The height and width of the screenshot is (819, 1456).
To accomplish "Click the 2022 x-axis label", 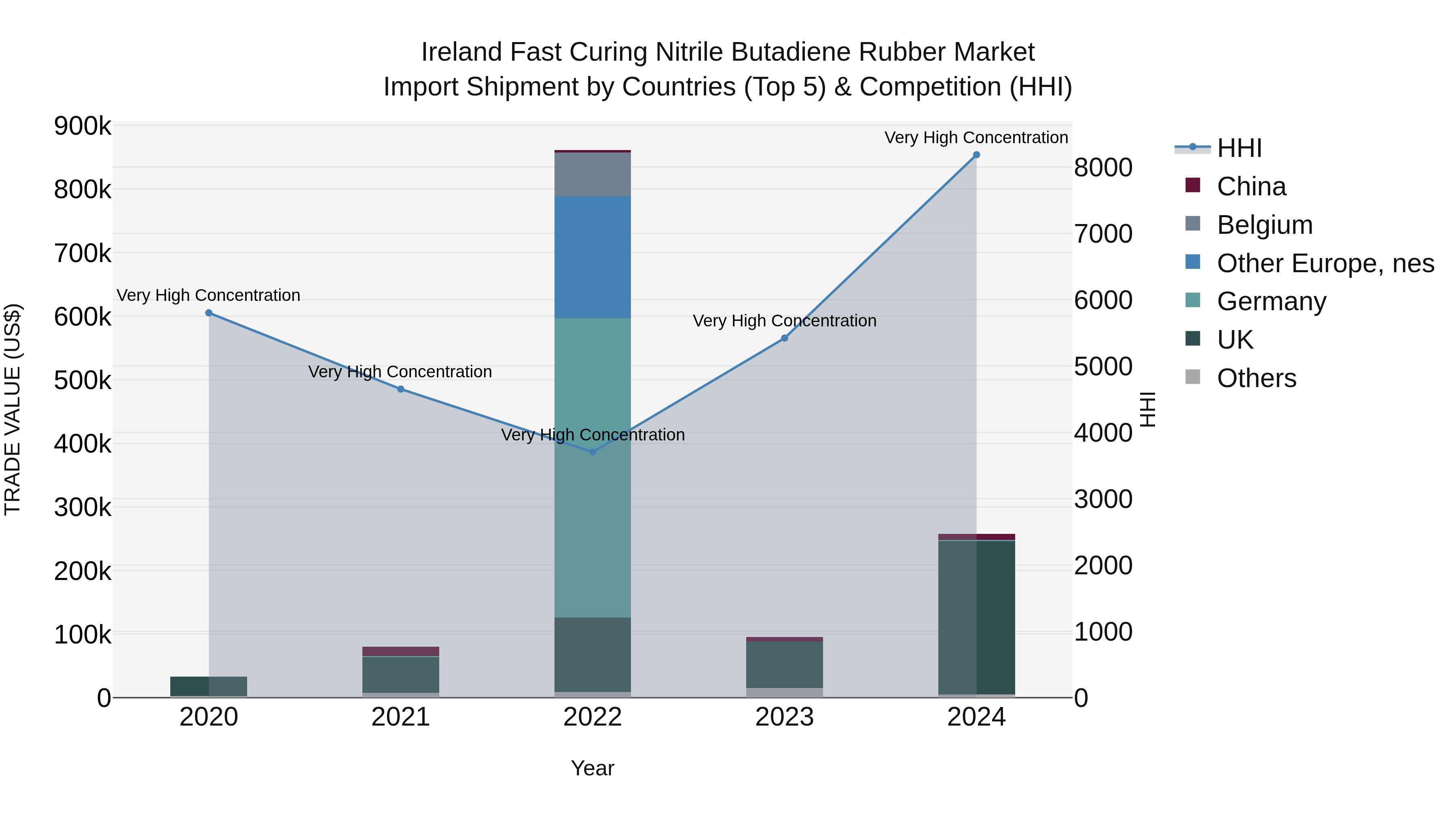I will click(593, 717).
